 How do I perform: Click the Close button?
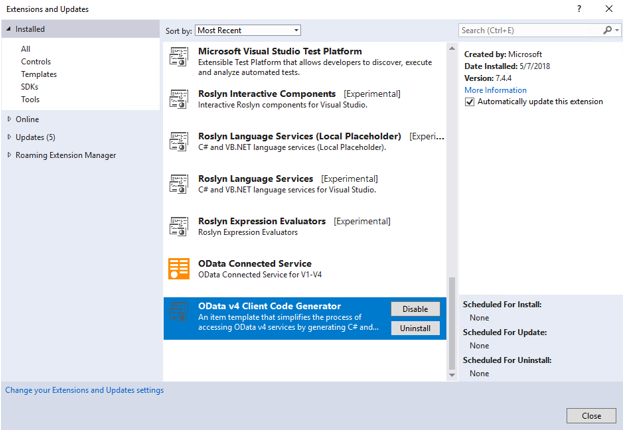591,416
